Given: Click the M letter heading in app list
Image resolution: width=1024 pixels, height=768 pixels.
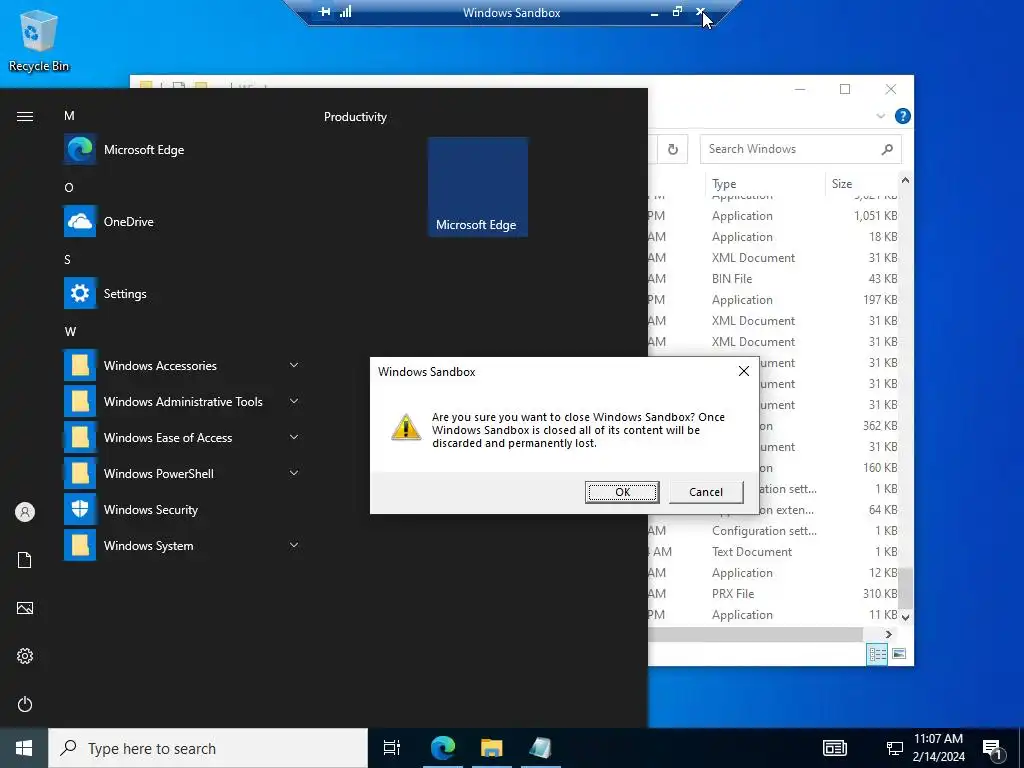Looking at the screenshot, I should pyautogui.click(x=69, y=116).
